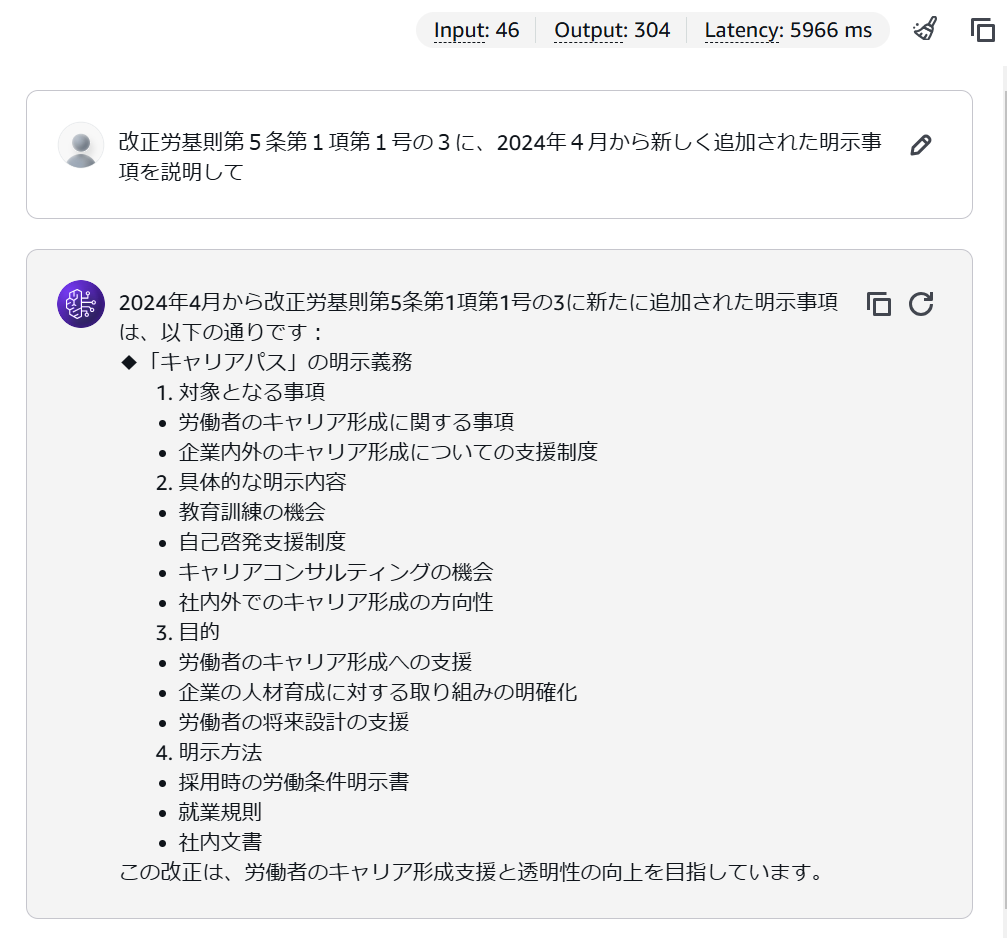
Task: Select the user's question message bubble
Action: pyautogui.click(x=500, y=155)
